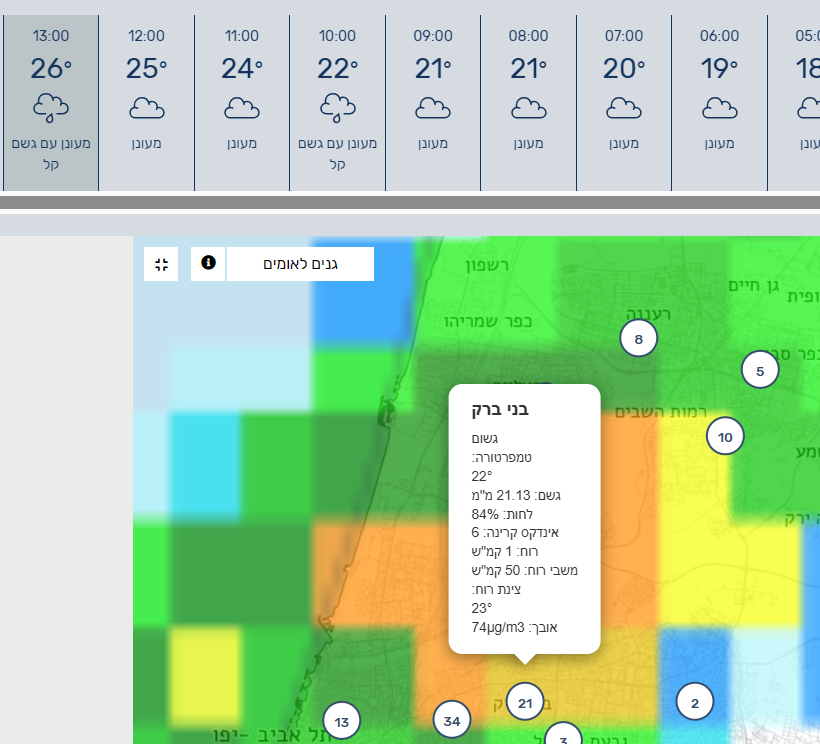Image resolution: width=820 pixels, height=744 pixels.
Task: Exit fullscreen map with the collapse icon
Action: (161, 264)
